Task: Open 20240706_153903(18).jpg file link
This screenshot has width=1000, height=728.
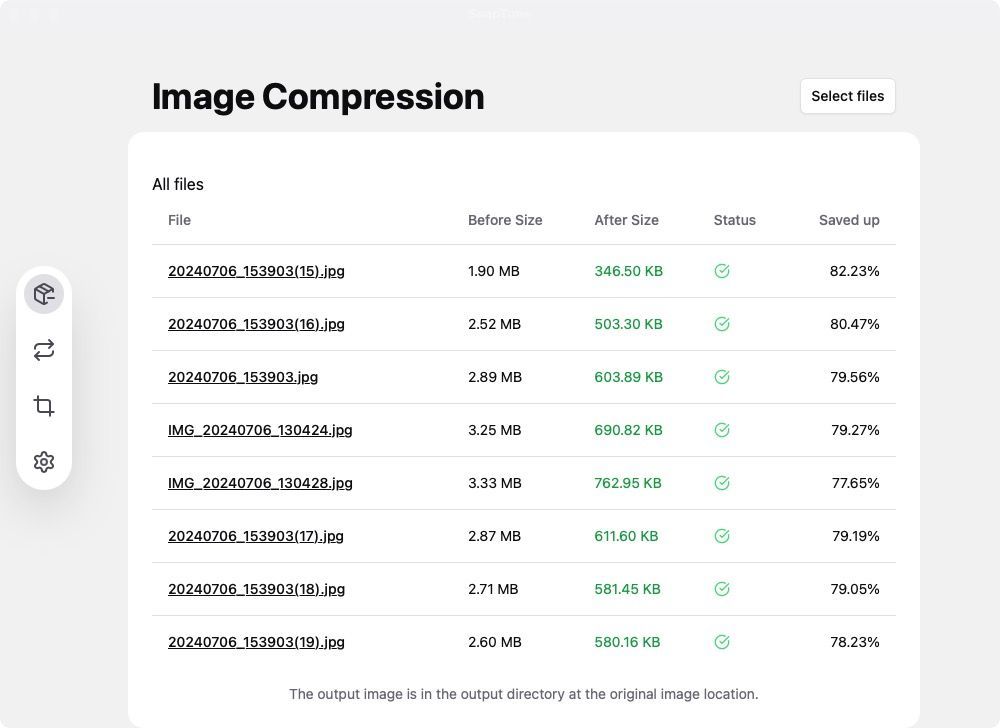Action: coord(256,589)
